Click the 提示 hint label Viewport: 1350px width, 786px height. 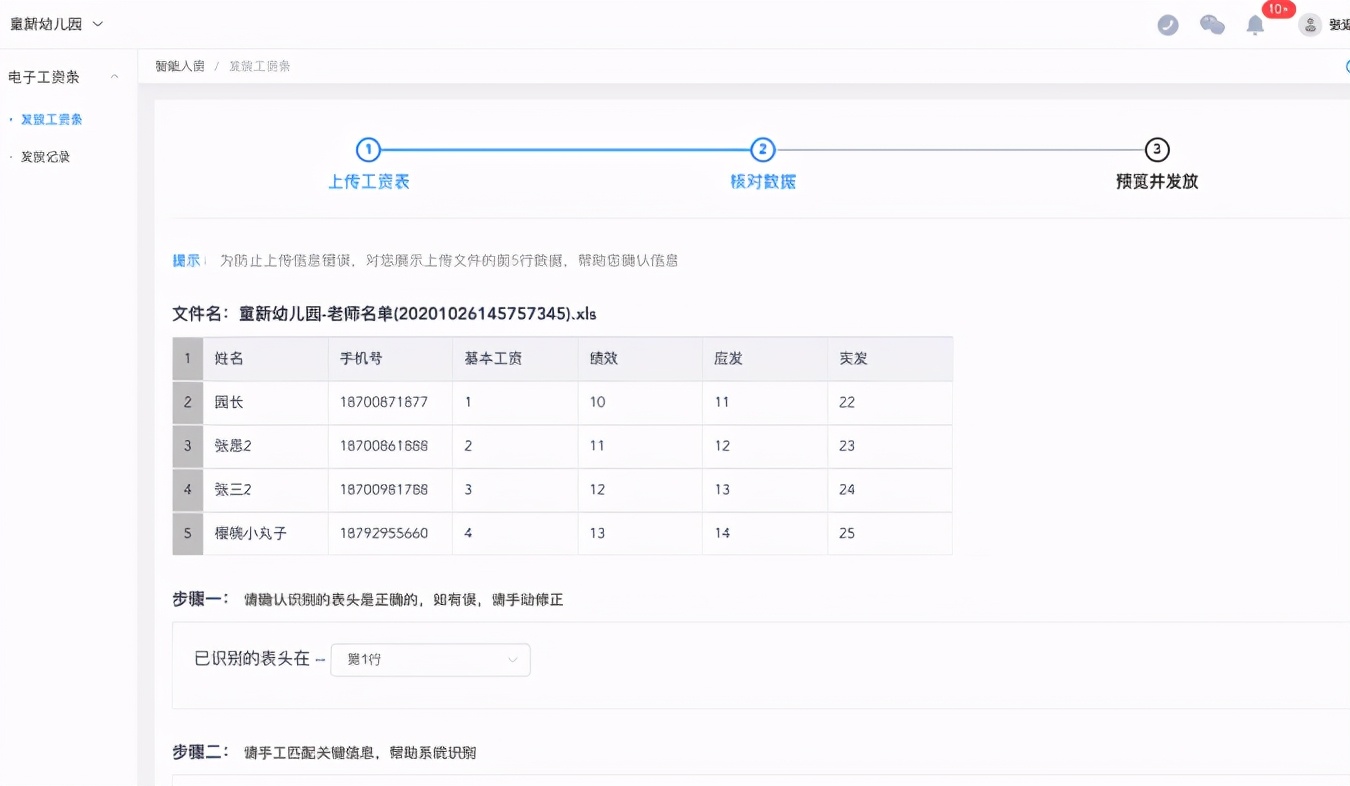(x=186, y=260)
